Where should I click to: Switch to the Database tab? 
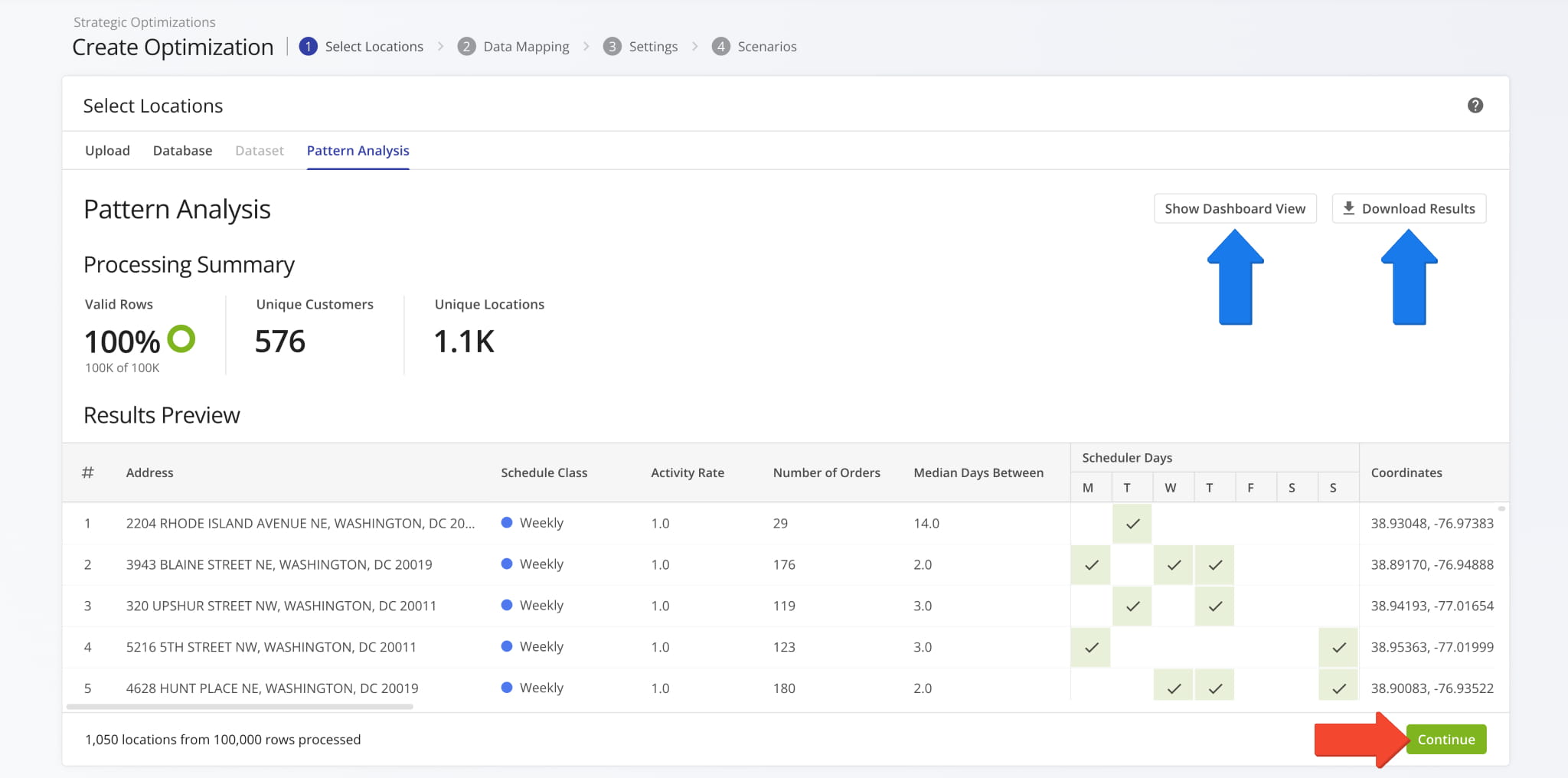(182, 151)
